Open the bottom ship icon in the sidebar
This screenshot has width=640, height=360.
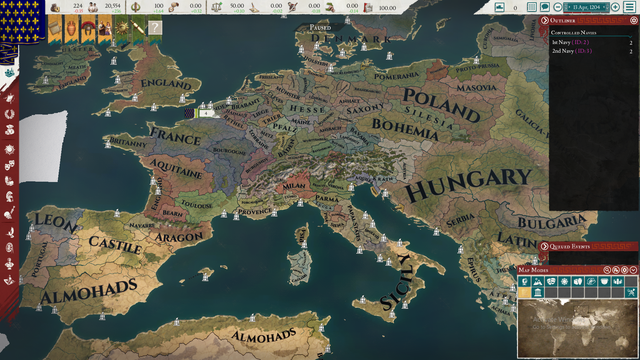tap(9, 280)
